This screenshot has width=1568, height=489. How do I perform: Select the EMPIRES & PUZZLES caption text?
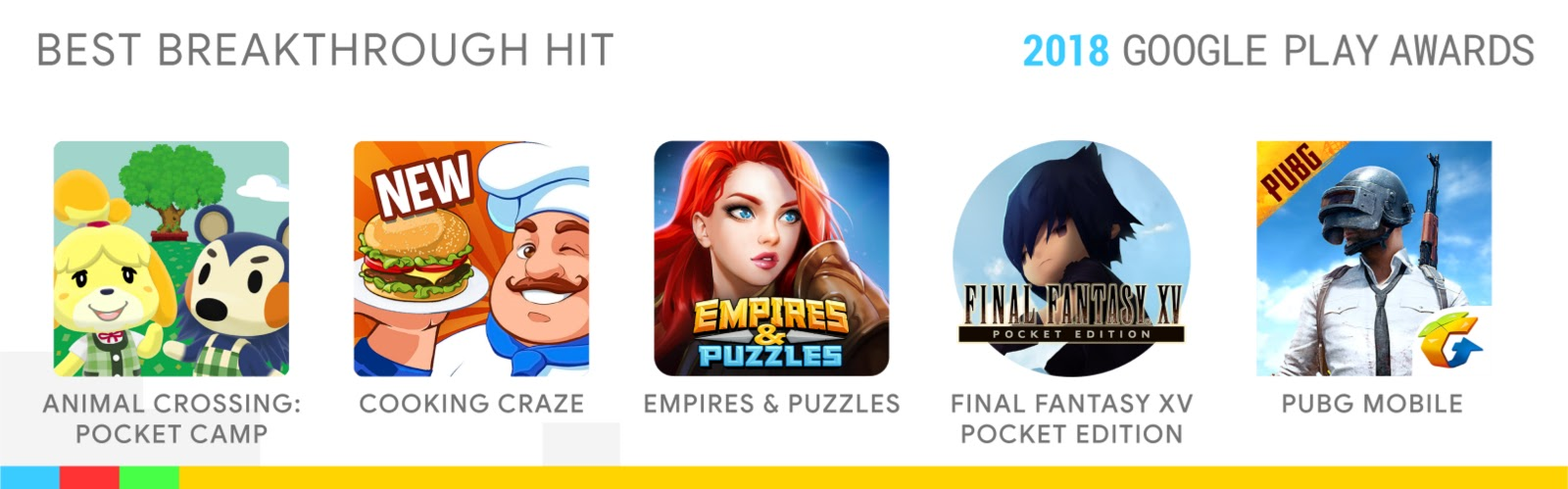(771, 404)
